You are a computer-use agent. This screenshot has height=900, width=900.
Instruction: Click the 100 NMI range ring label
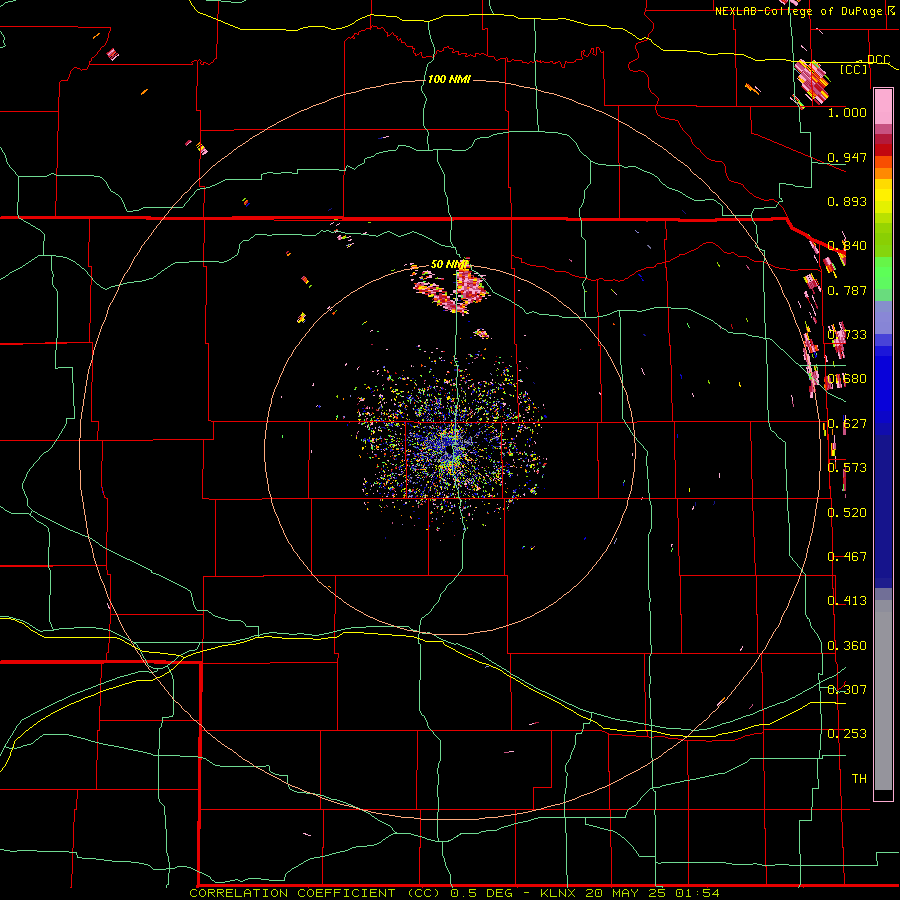click(x=449, y=79)
